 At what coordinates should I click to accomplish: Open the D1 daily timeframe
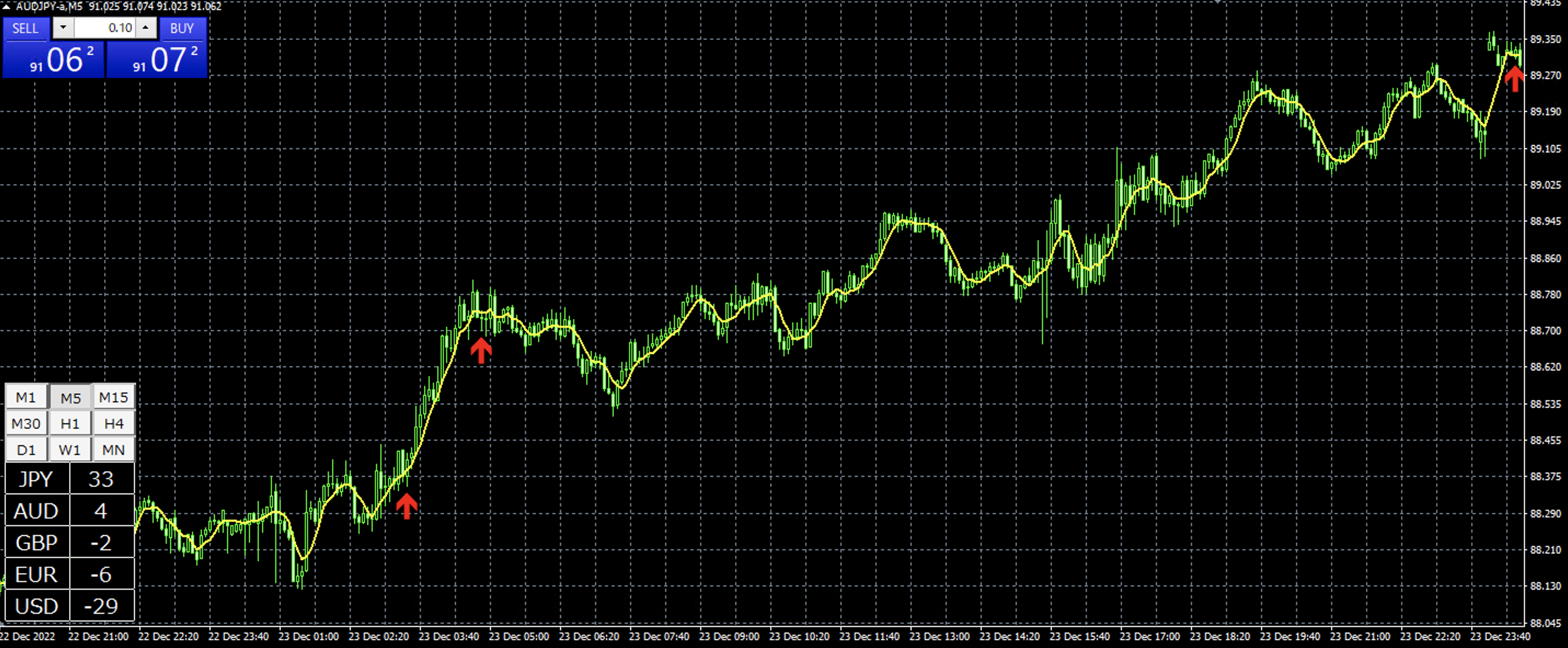click(x=26, y=450)
